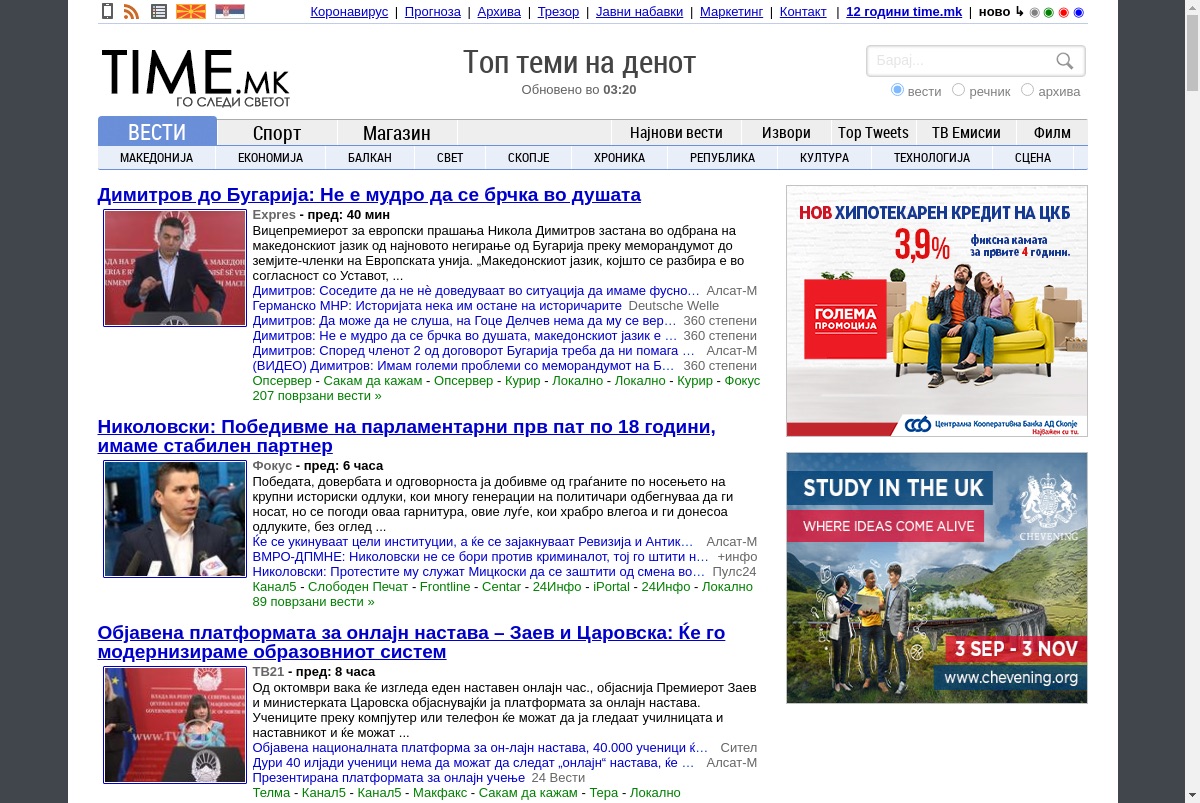1200x803 pixels.
Task: Select the red color theme dot
Action: click(1064, 12)
